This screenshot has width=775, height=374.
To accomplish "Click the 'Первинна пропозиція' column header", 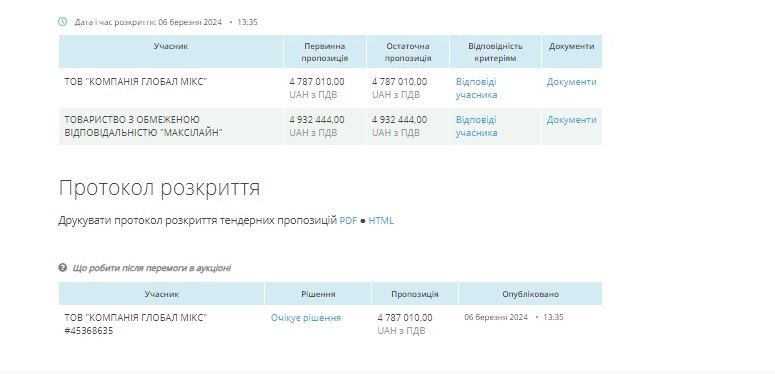I will click(325, 51).
